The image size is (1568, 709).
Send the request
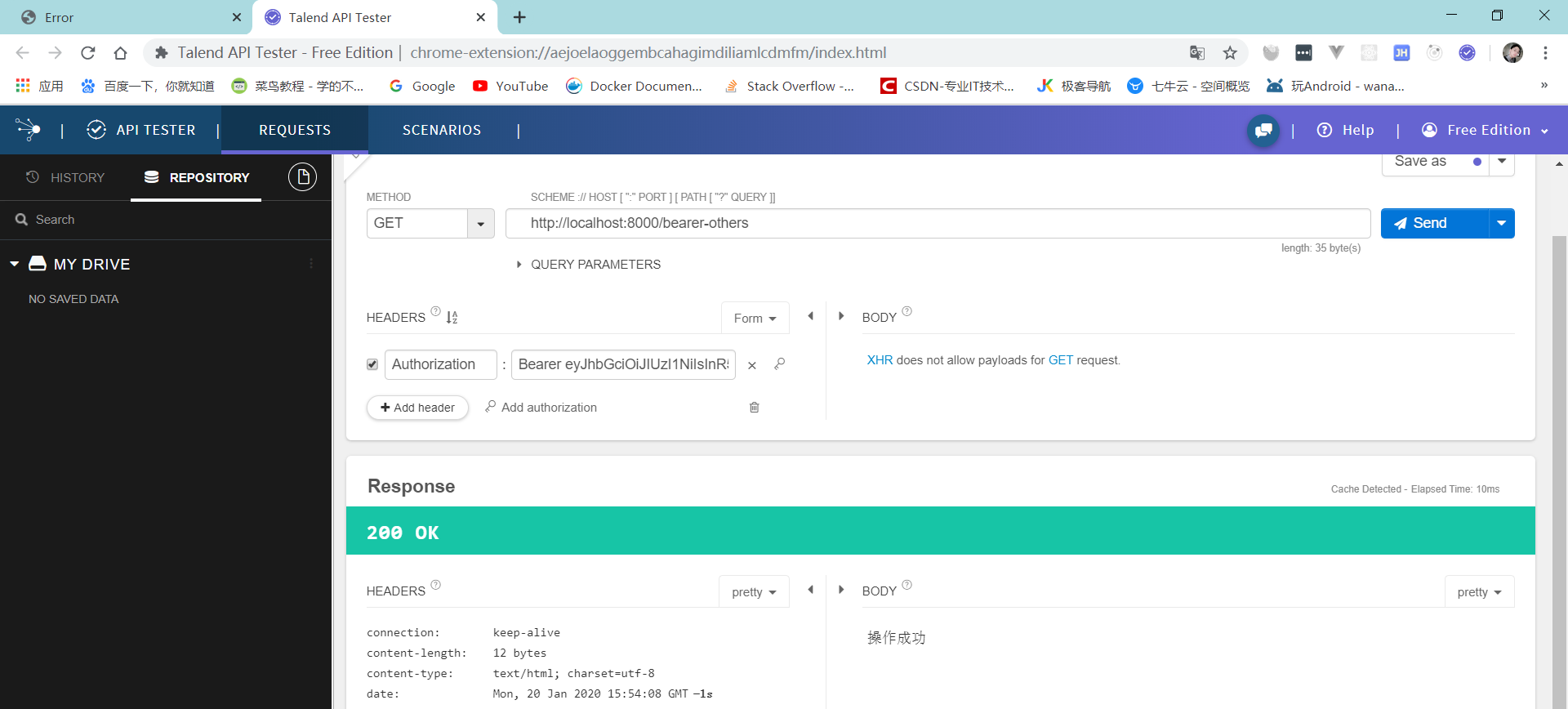coord(1435,223)
